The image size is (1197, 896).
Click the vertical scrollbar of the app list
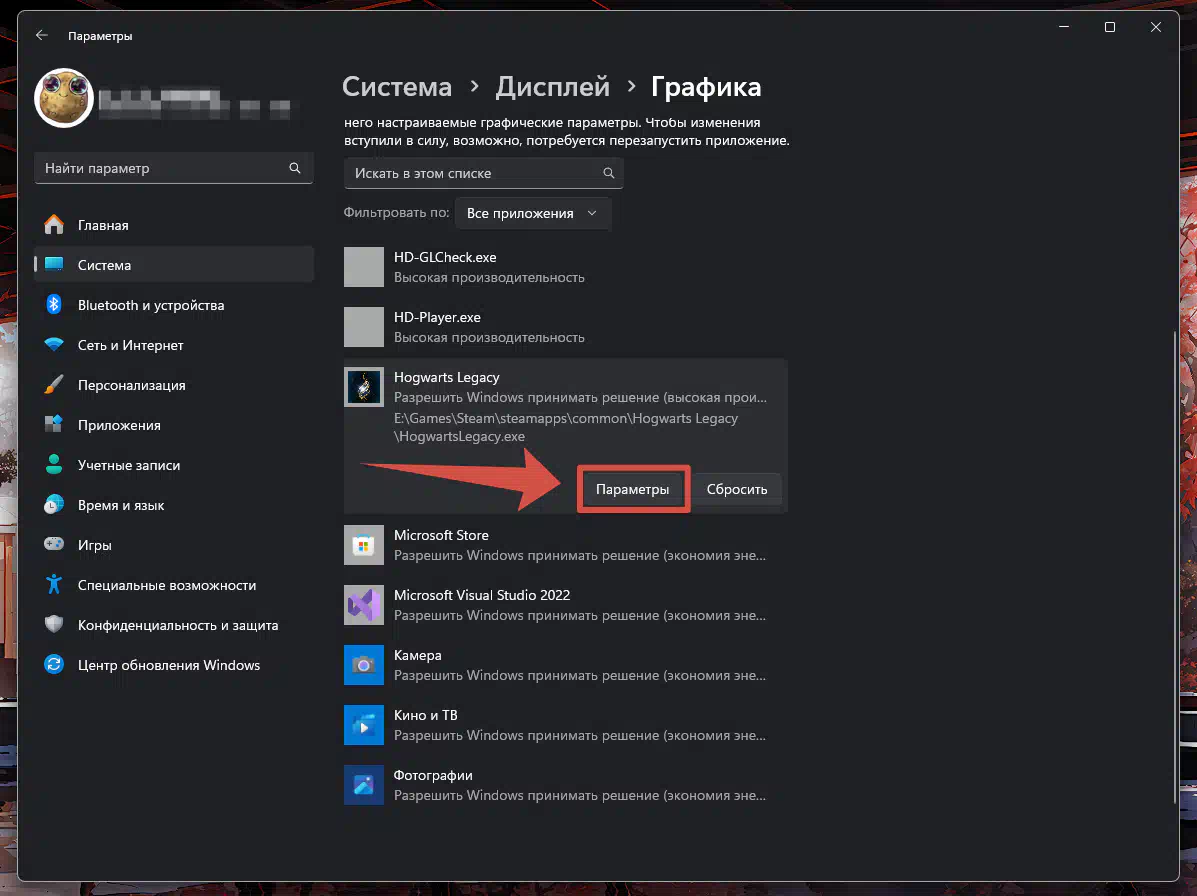(x=1175, y=567)
